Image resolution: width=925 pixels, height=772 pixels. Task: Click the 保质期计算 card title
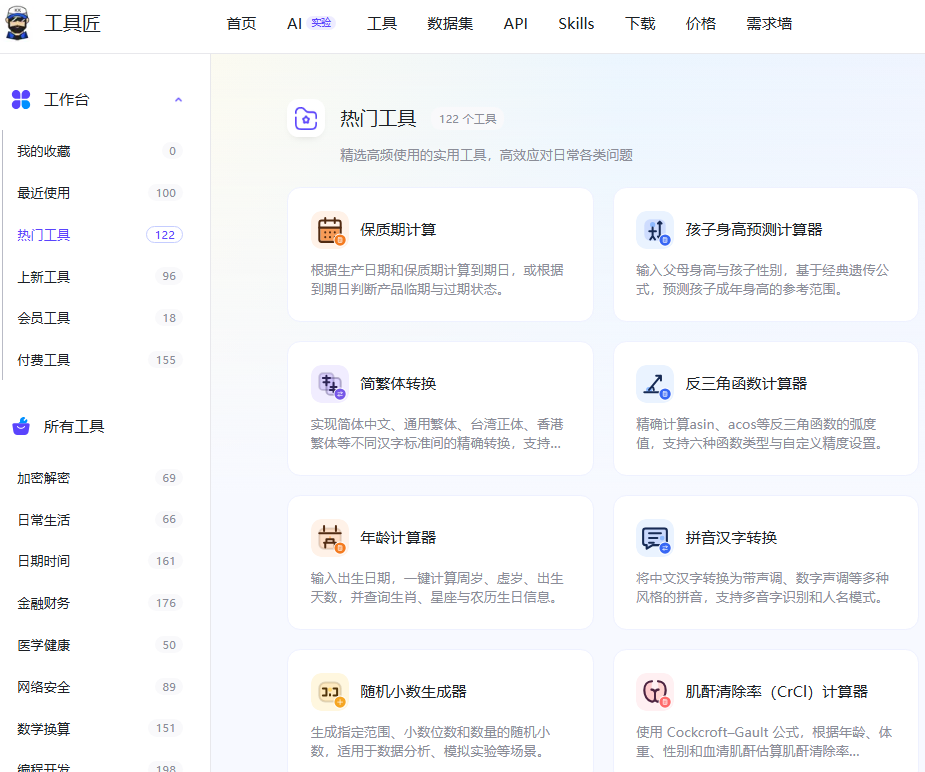pos(398,229)
